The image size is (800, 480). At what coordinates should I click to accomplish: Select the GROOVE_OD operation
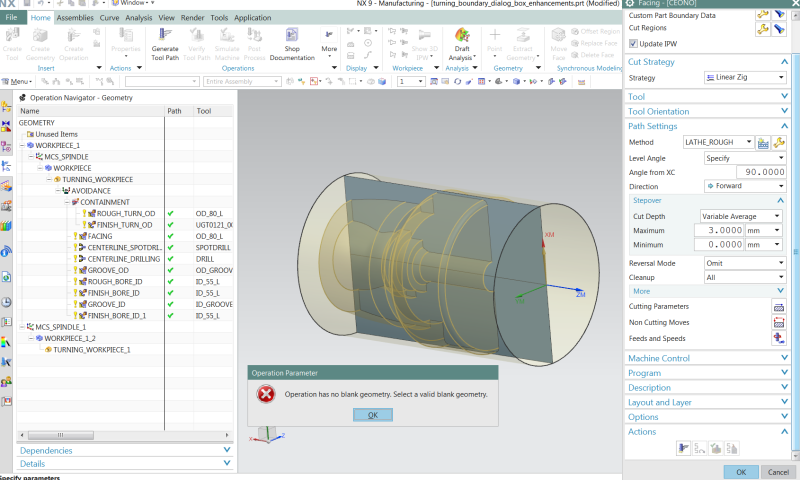(x=108, y=270)
